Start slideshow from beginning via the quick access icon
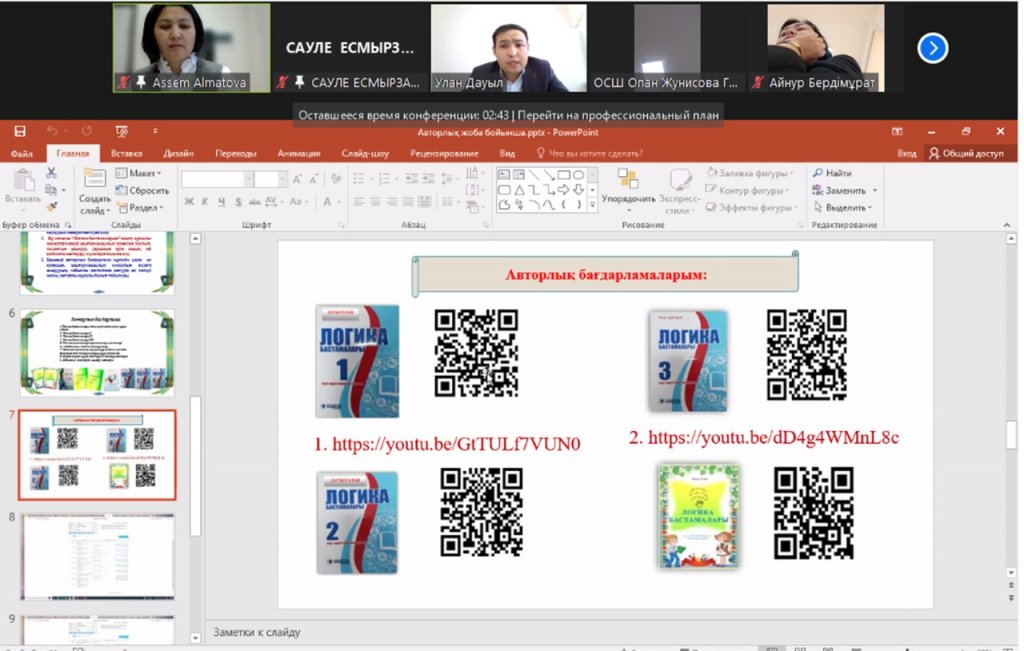The image size is (1024, 651). (121, 131)
